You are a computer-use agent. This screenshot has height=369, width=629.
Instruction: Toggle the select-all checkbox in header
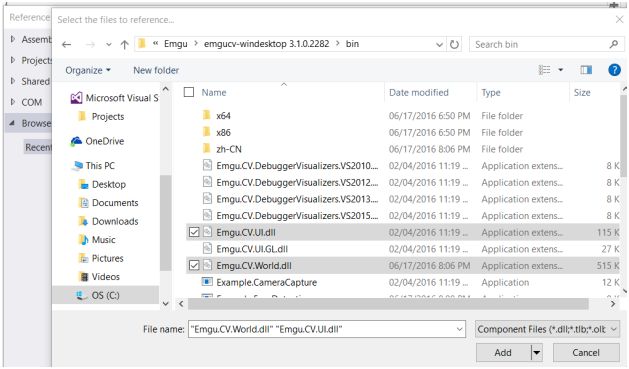coord(189,92)
